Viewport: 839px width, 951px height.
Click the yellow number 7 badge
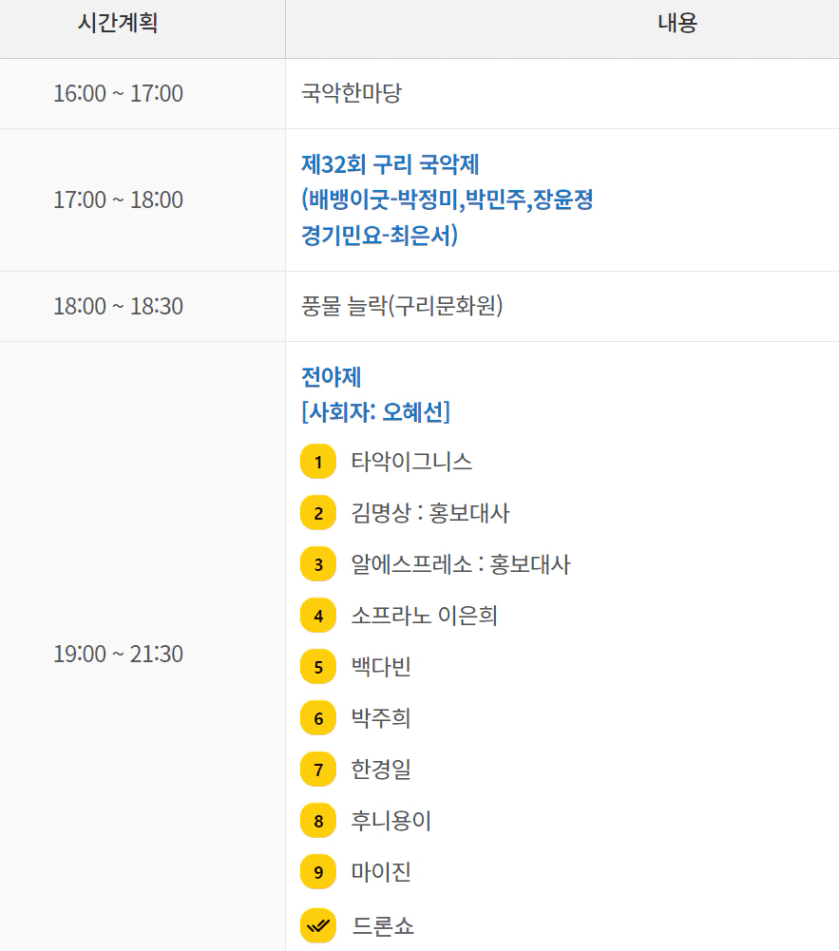(x=318, y=770)
